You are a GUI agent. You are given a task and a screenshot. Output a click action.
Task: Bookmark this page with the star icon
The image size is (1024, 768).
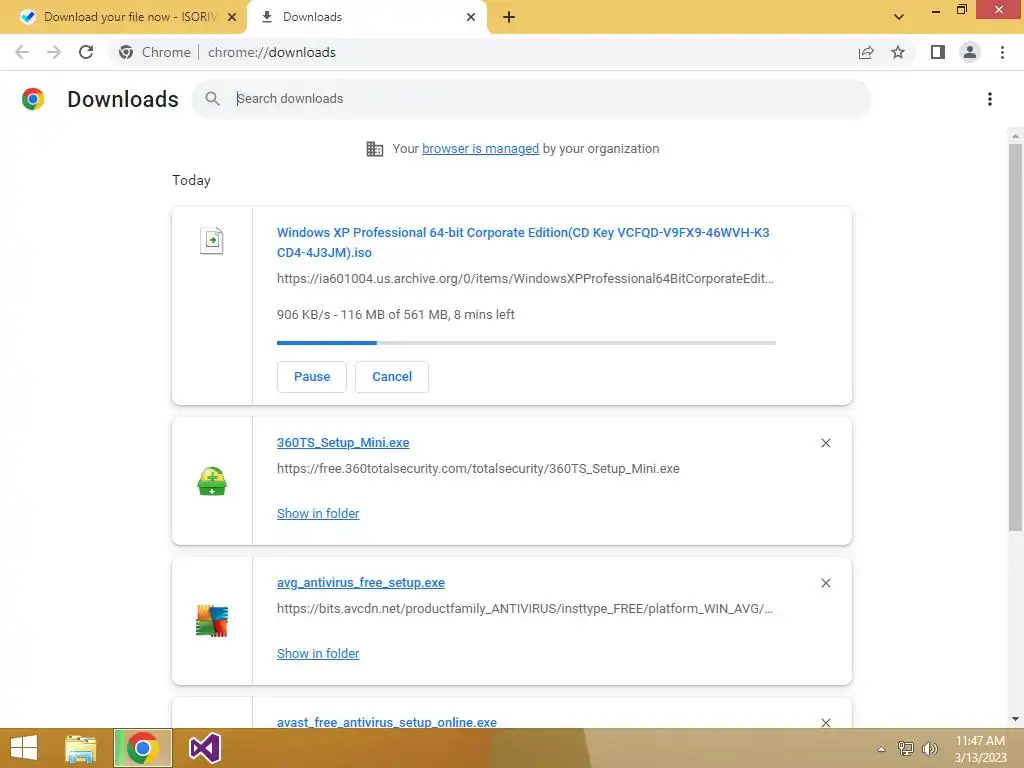tap(898, 52)
